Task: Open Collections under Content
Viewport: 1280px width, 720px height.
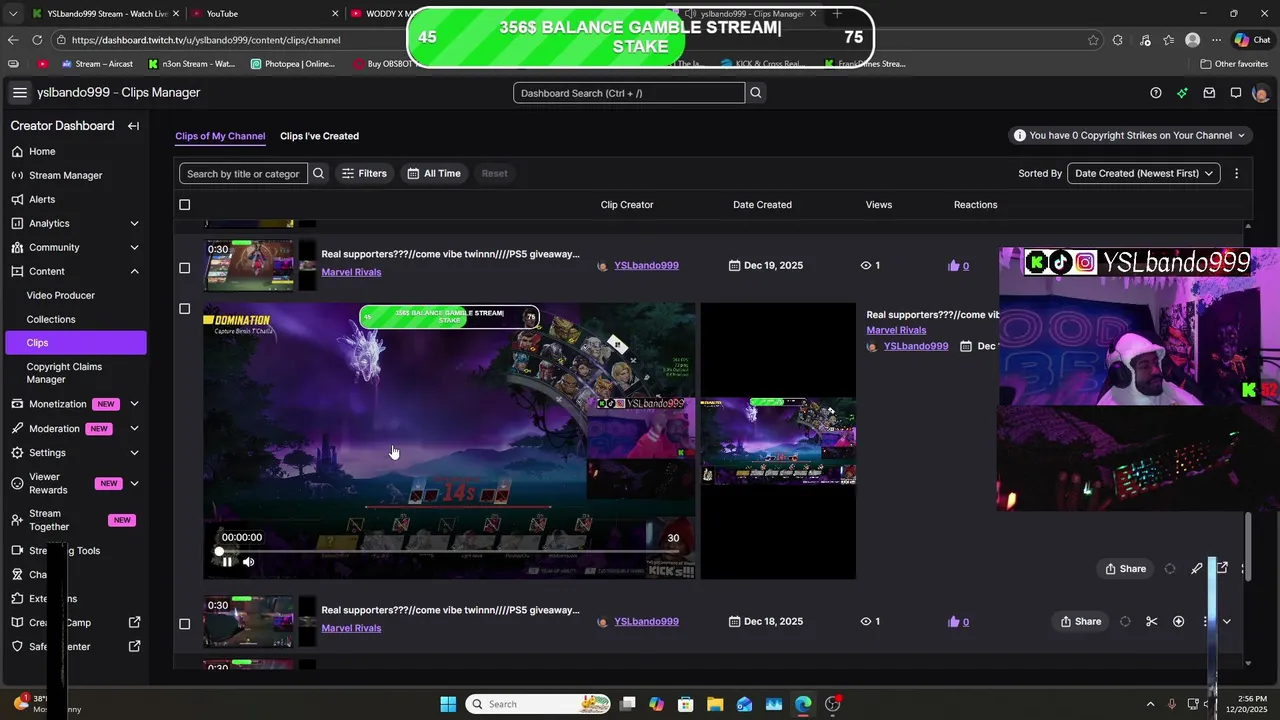Action: 51,319
